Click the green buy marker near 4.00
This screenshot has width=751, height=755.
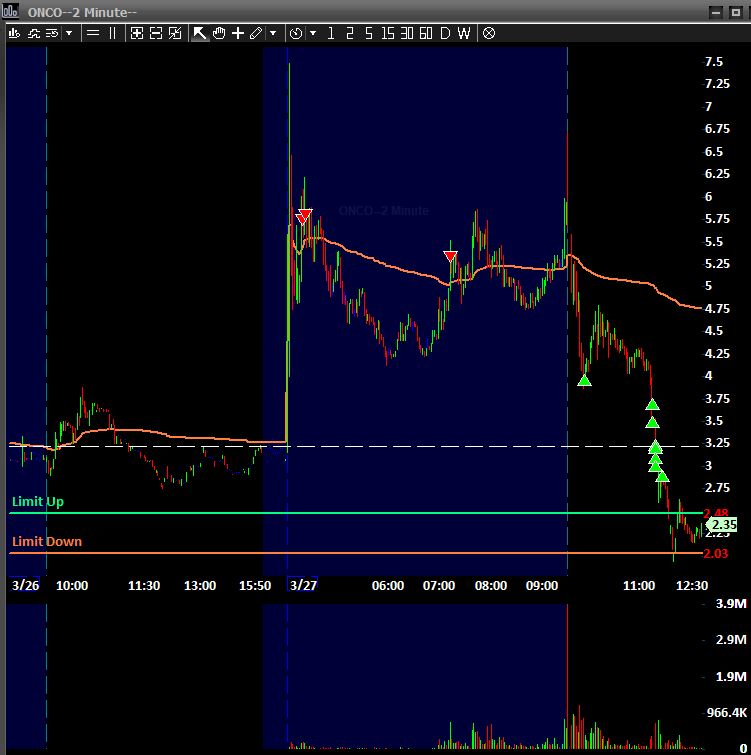(584, 381)
